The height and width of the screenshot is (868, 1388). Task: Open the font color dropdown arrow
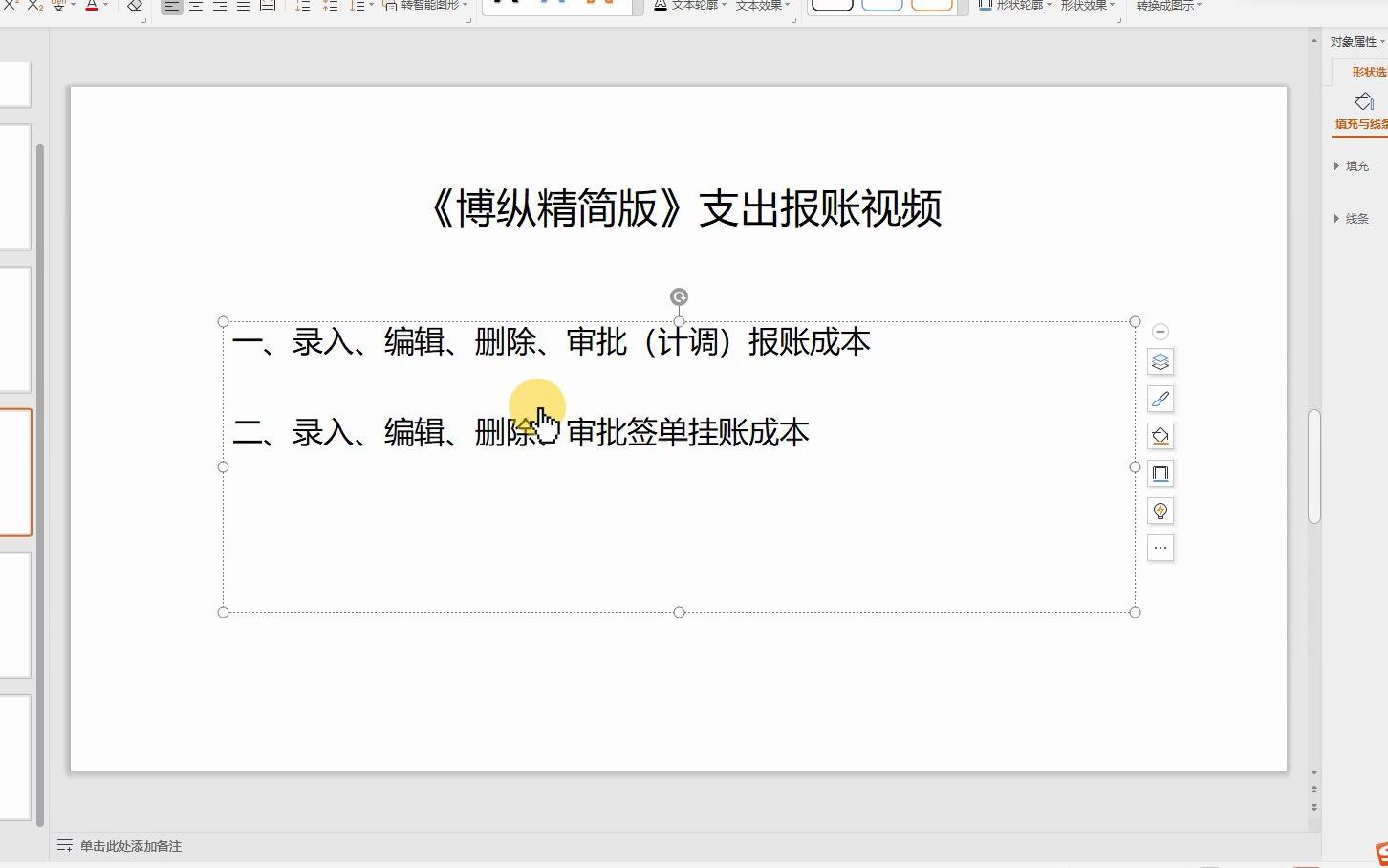105,5
